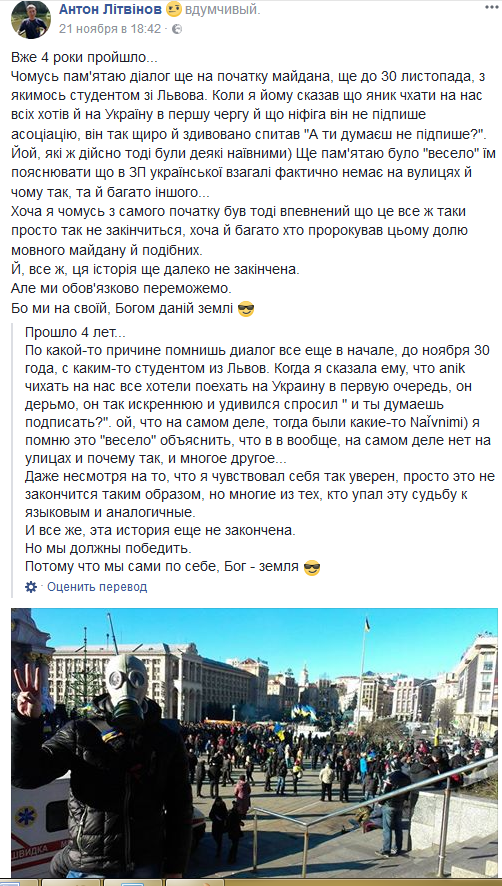The image size is (502, 886).
Task: Click the gas mask person in photo
Action: point(107,768)
